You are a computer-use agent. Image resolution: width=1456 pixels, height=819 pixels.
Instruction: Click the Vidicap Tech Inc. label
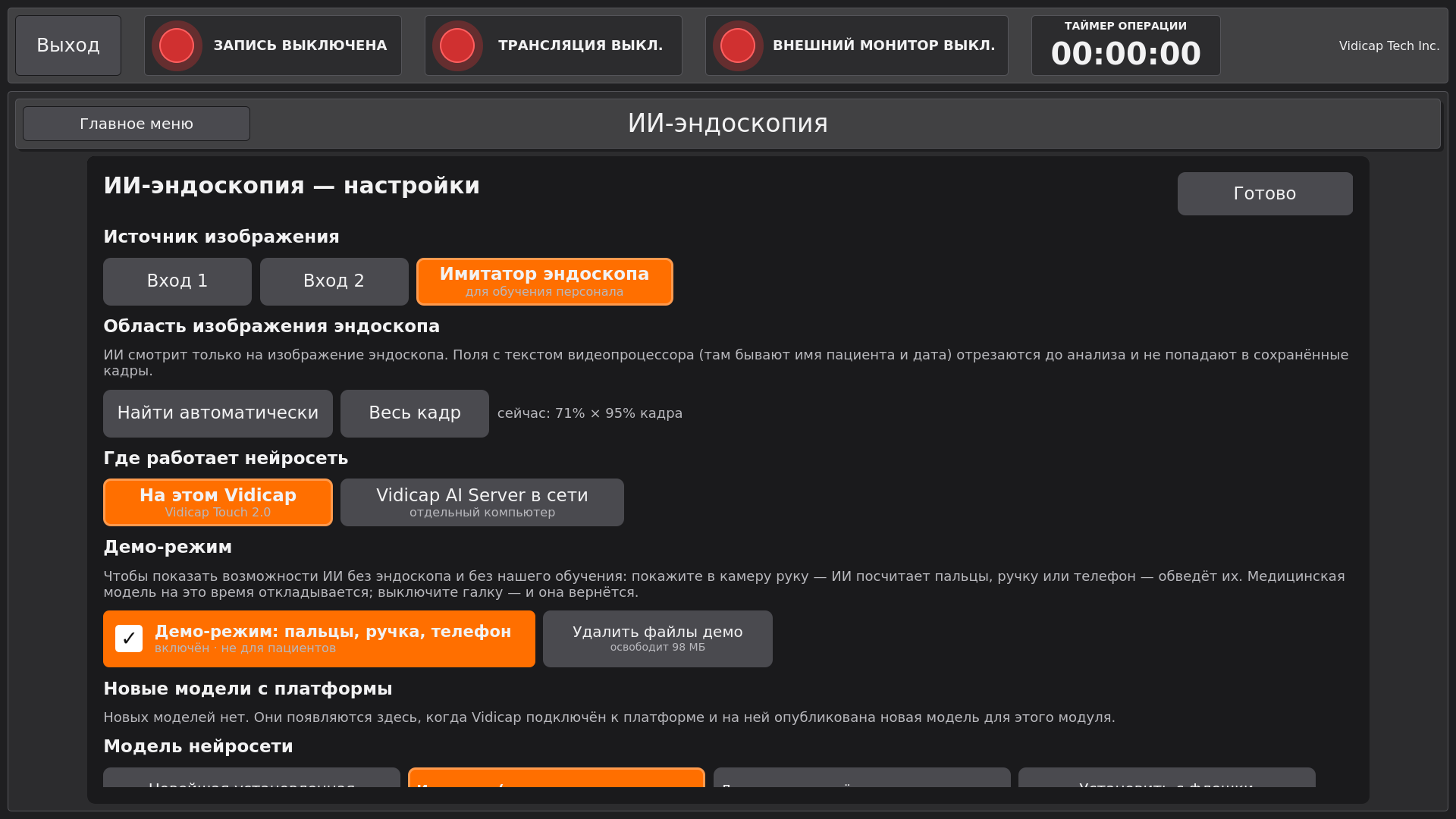point(1389,45)
